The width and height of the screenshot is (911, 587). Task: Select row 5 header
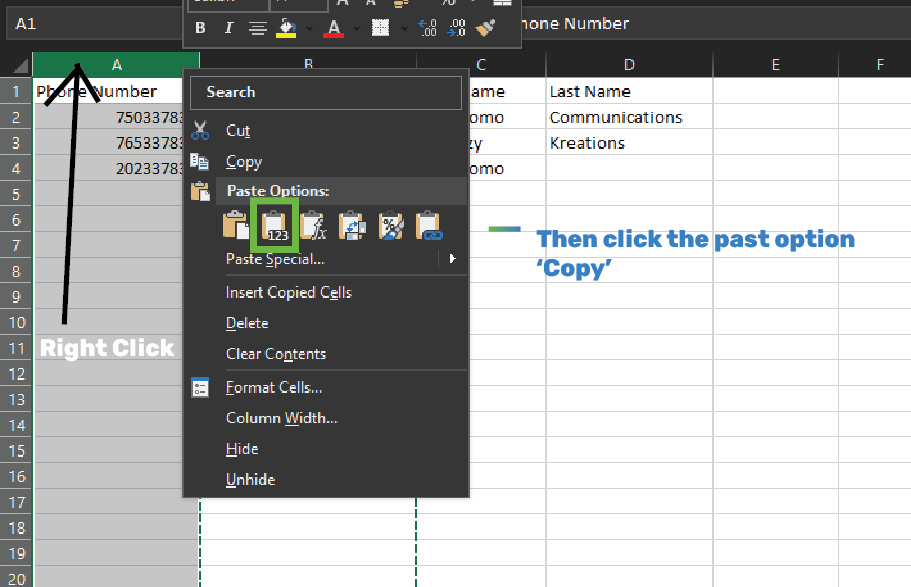click(16, 194)
